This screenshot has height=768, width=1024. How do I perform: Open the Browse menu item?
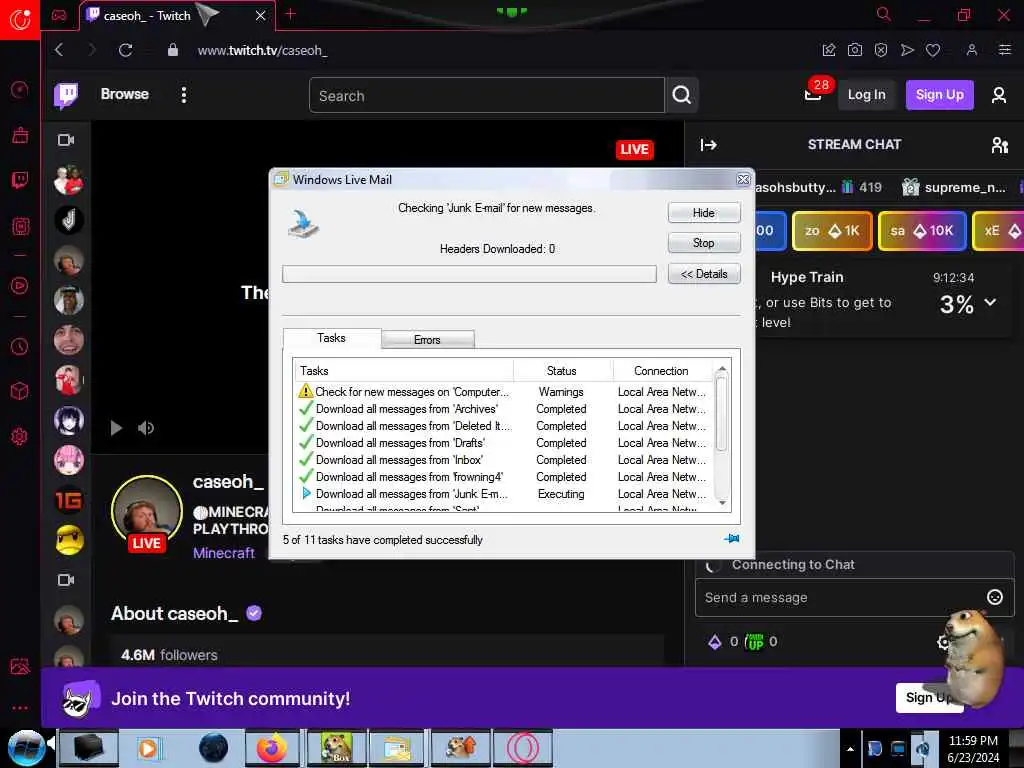[x=125, y=95]
